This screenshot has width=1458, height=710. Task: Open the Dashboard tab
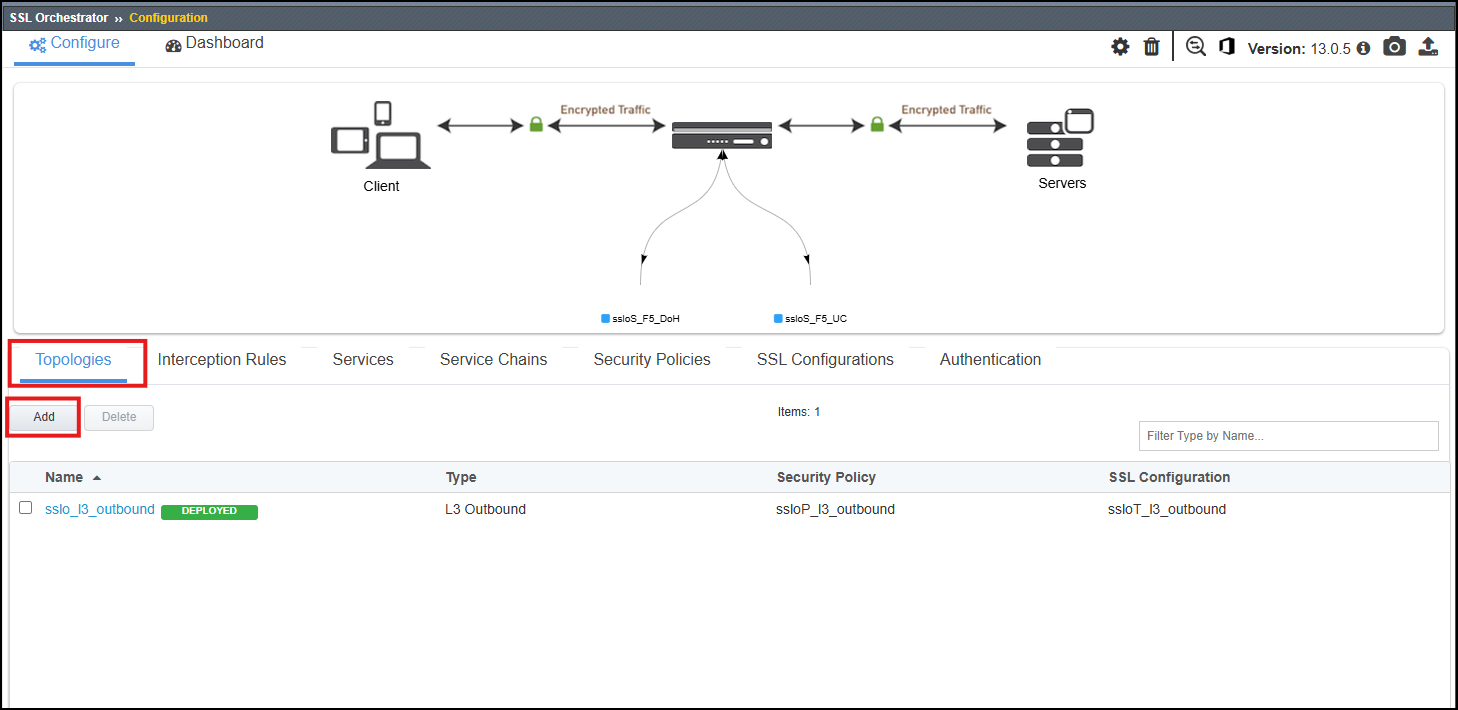215,43
